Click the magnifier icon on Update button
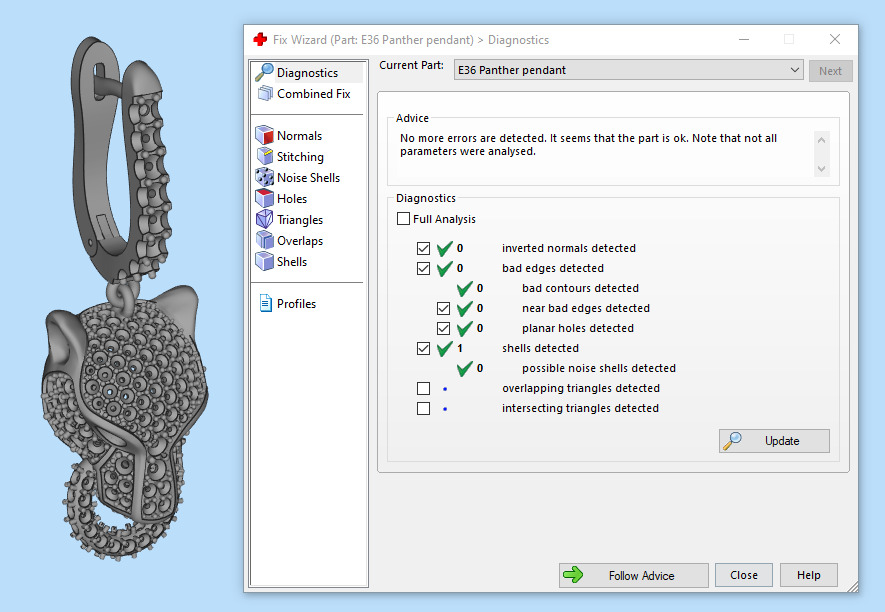Screen dimensions: 885x612 click(x=733, y=441)
